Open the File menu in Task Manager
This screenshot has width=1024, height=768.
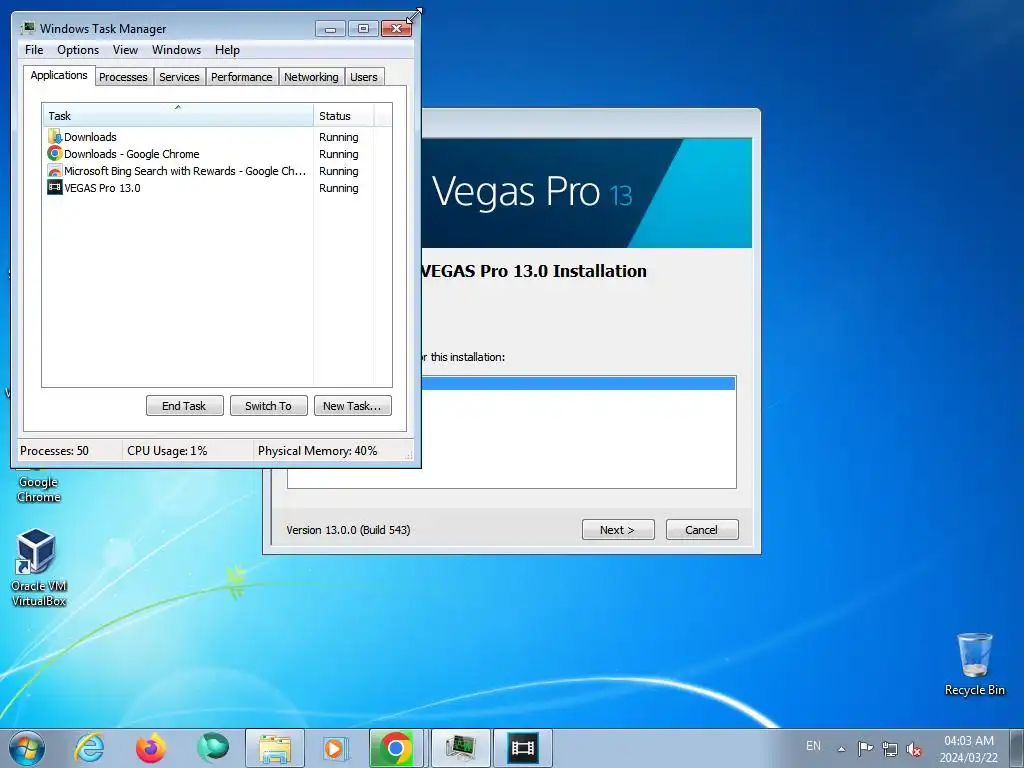34,50
